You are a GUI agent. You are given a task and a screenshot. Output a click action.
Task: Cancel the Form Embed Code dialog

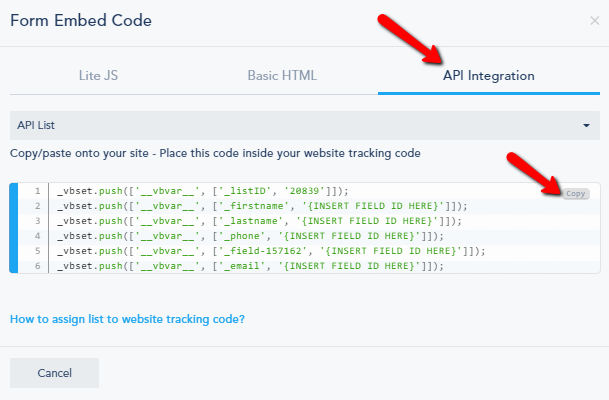[x=54, y=372]
